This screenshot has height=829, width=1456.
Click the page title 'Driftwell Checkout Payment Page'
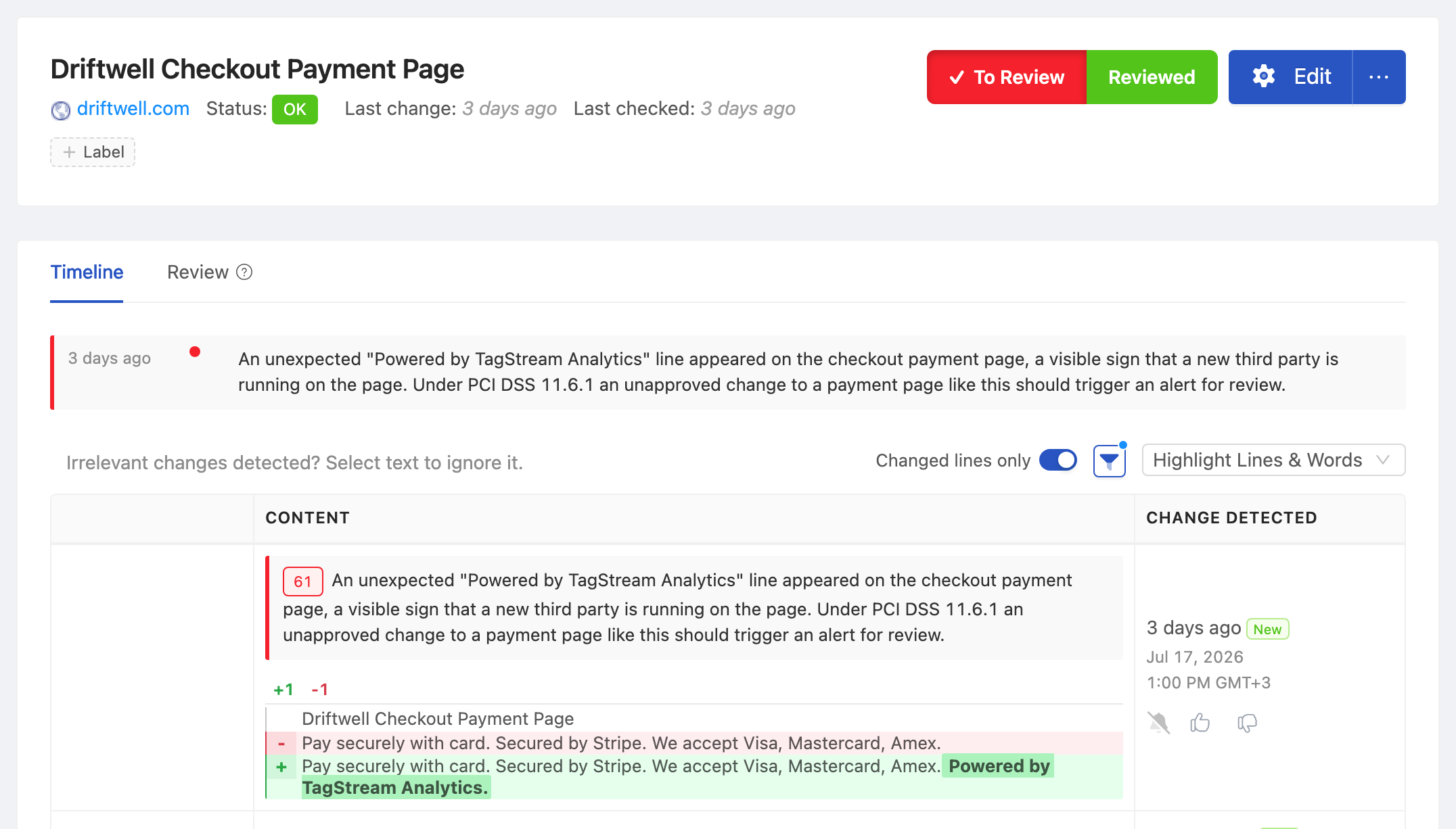pyautogui.click(x=257, y=69)
